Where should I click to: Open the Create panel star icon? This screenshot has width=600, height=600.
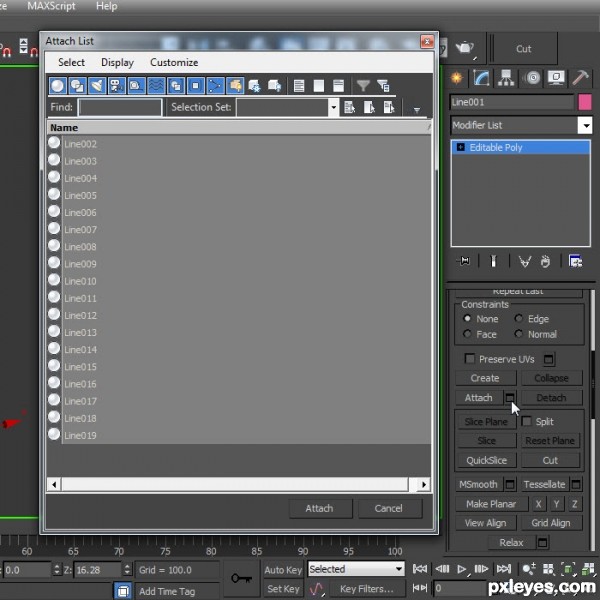(x=457, y=78)
